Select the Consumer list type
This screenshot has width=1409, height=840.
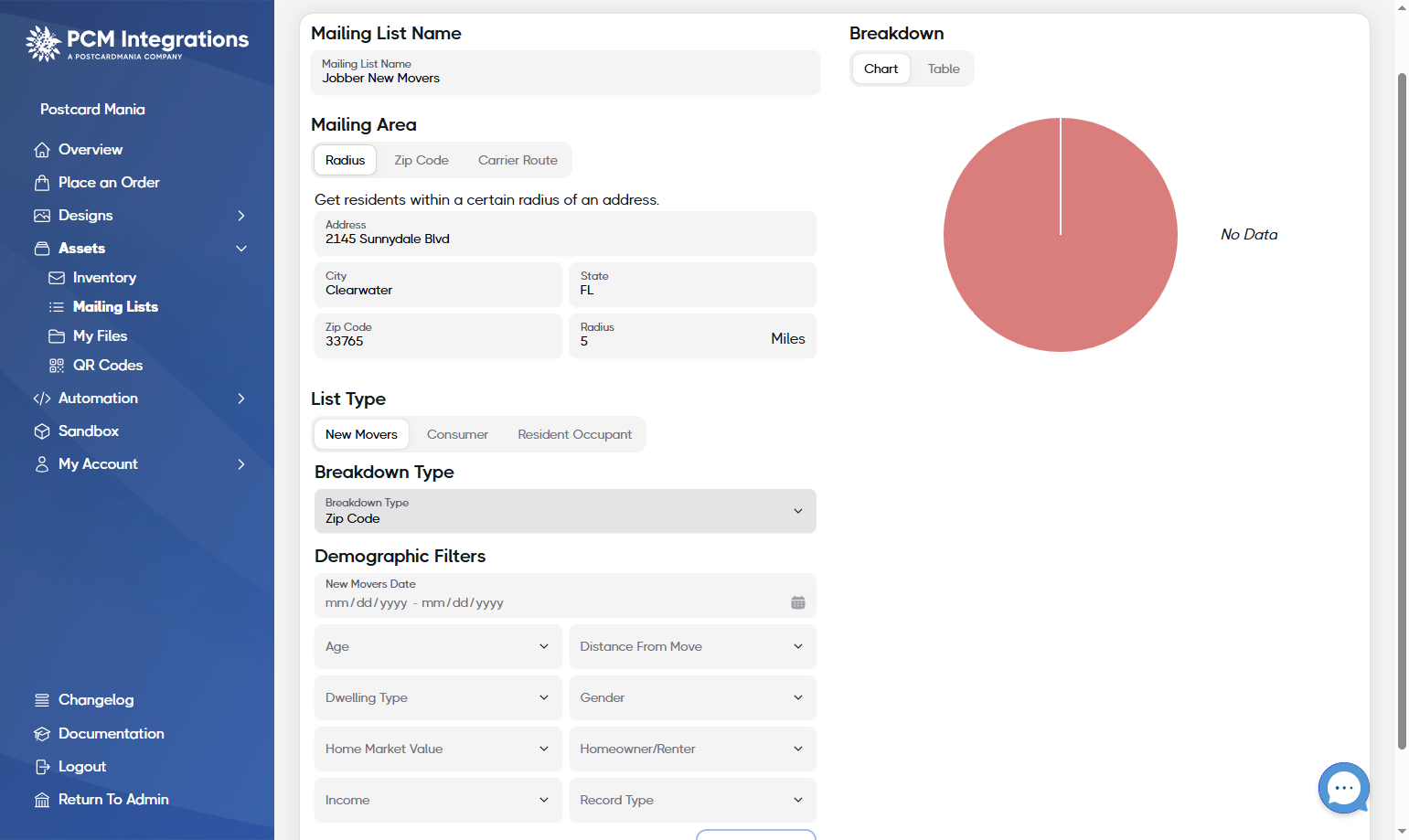pyautogui.click(x=457, y=434)
